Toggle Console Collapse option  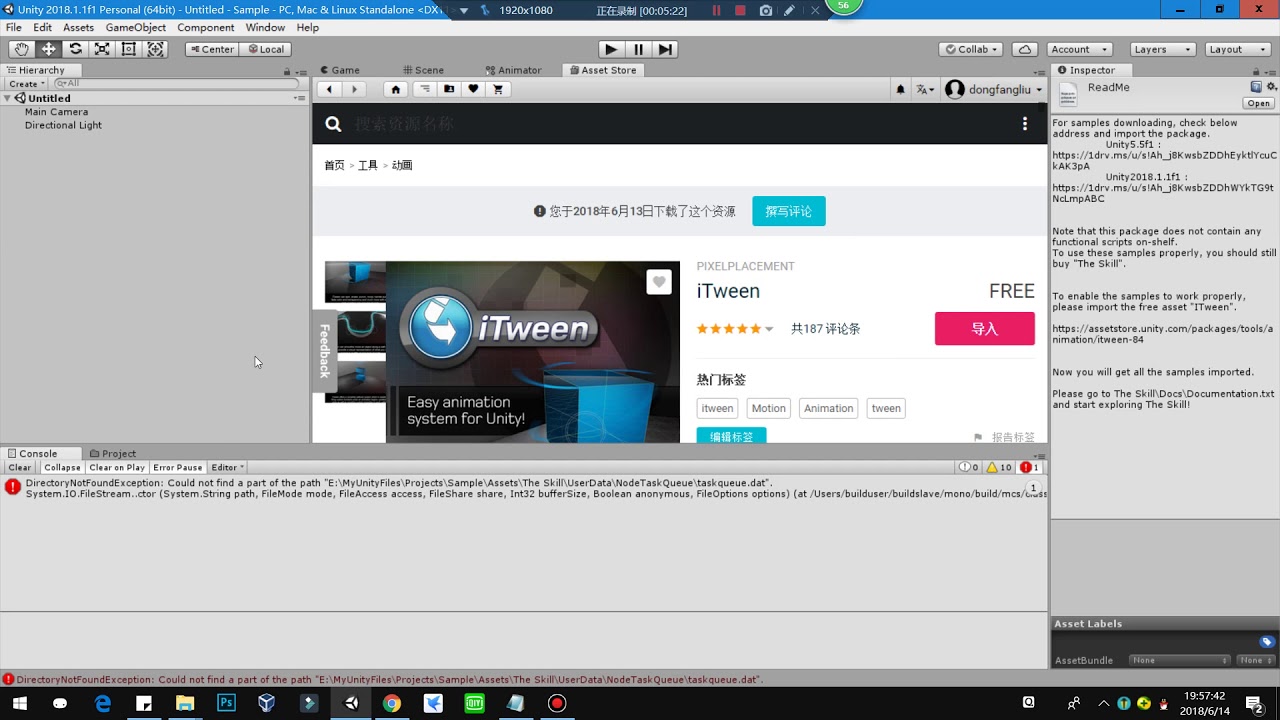tap(62, 467)
